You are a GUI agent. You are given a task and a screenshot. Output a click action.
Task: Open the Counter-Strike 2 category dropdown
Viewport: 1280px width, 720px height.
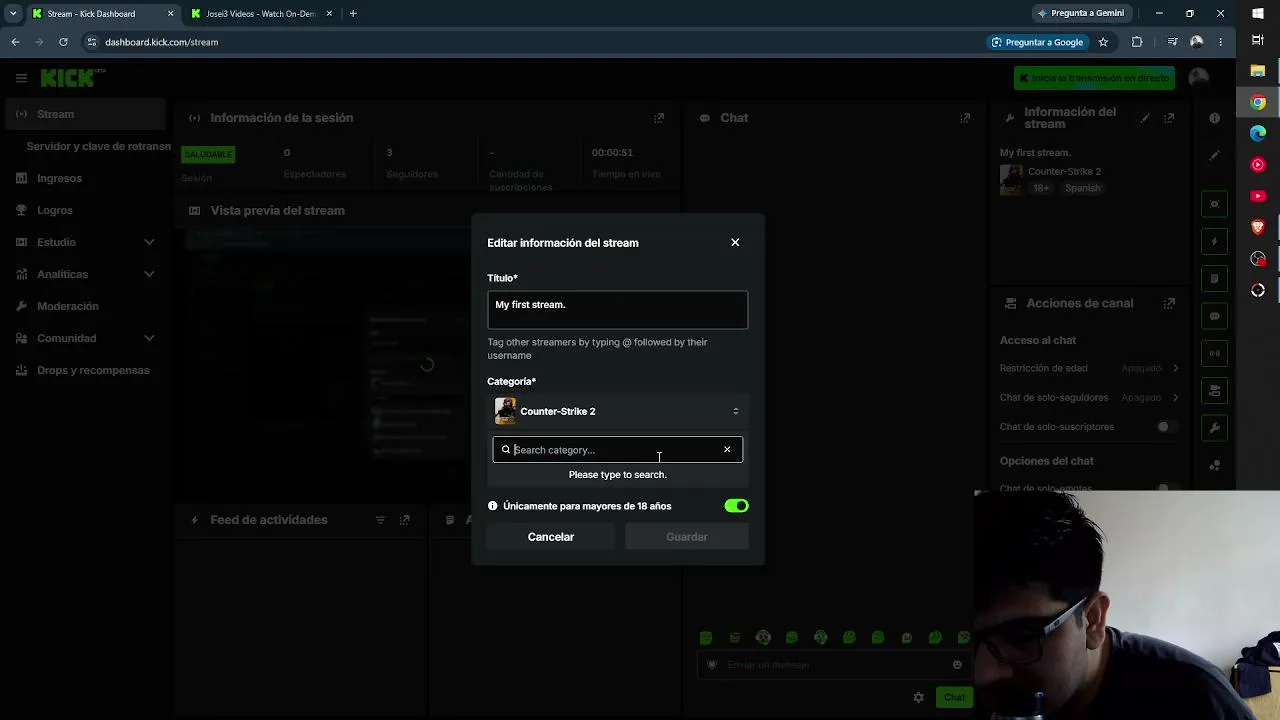pyautogui.click(x=617, y=411)
